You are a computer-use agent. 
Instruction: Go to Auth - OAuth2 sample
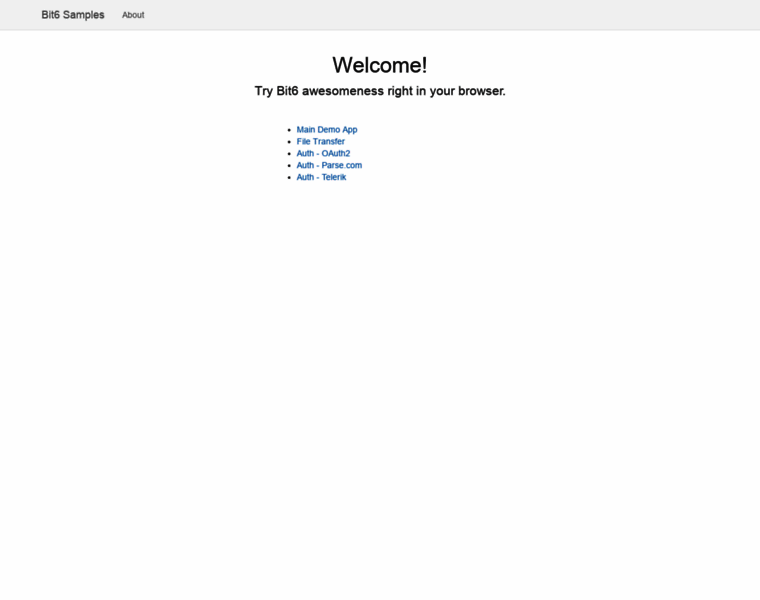(323, 153)
